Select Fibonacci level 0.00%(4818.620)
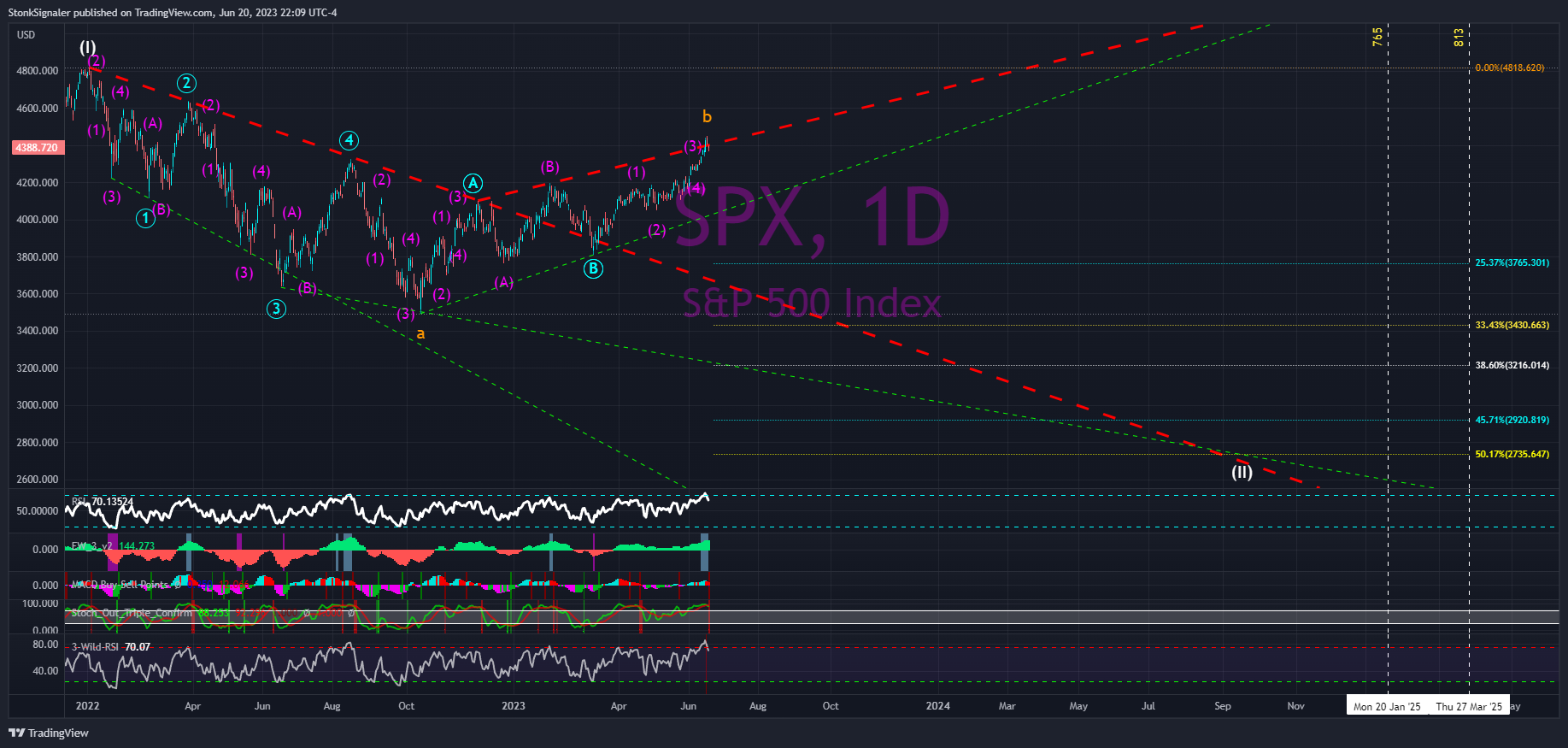 click(1509, 68)
